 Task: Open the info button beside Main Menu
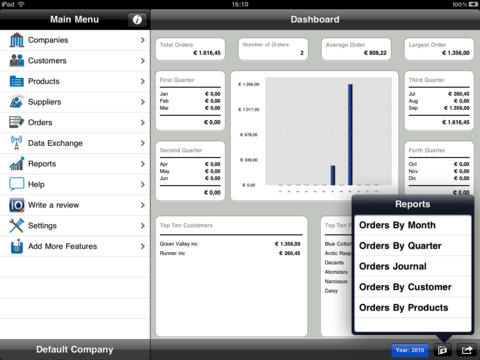click(137, 20)
